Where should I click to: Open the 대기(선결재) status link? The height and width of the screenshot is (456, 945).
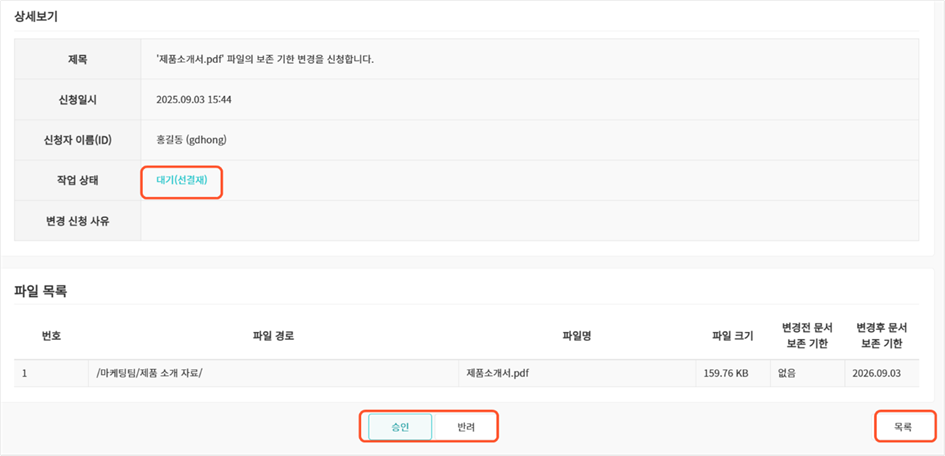click(181, 180)
